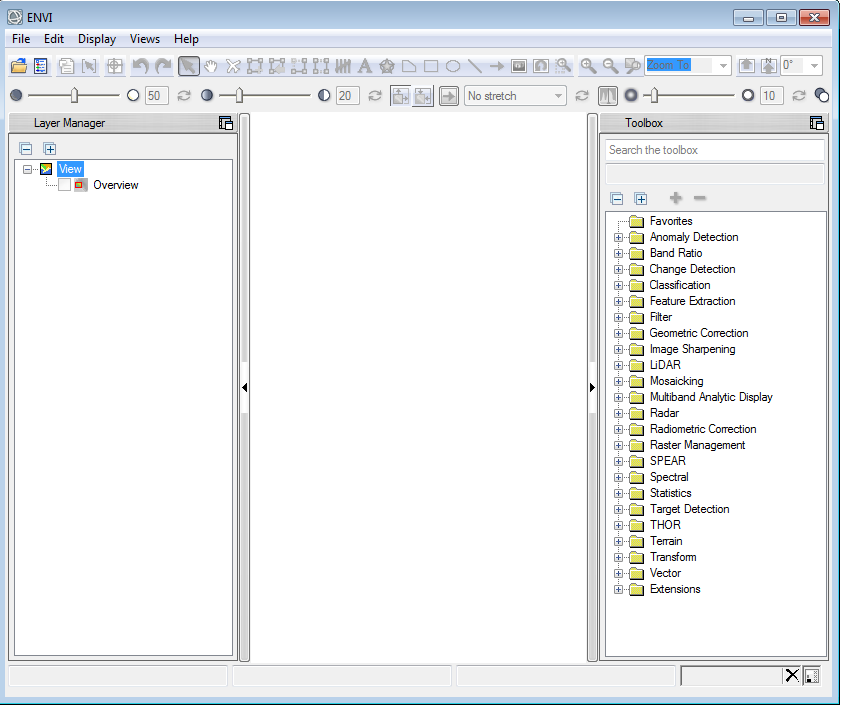Open a file with the folder icon

19,66
